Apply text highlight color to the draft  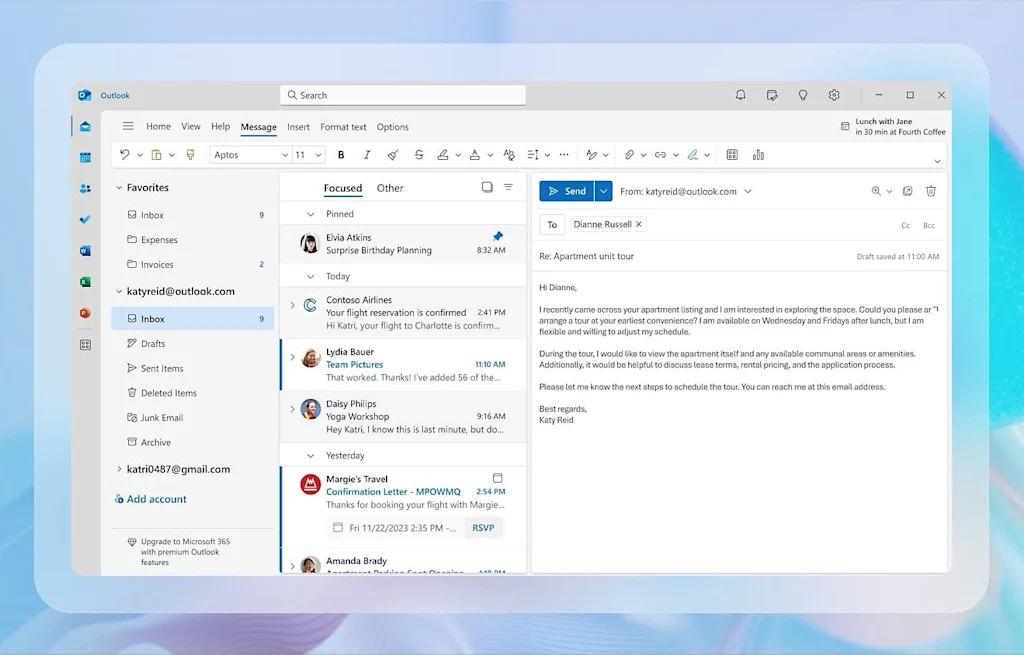point(444,155)
